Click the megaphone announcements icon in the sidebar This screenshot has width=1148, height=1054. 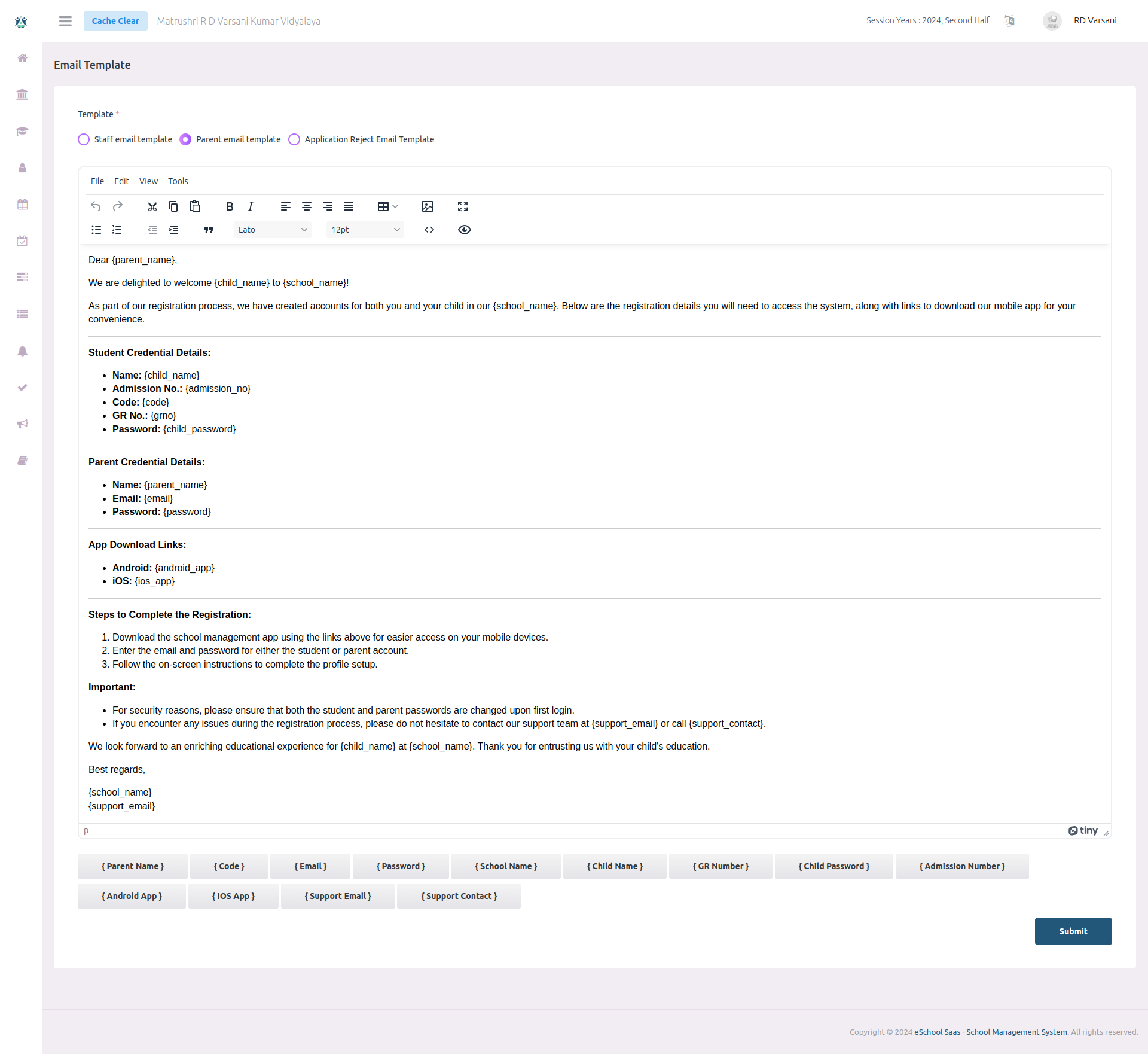(x=22, y=424)
